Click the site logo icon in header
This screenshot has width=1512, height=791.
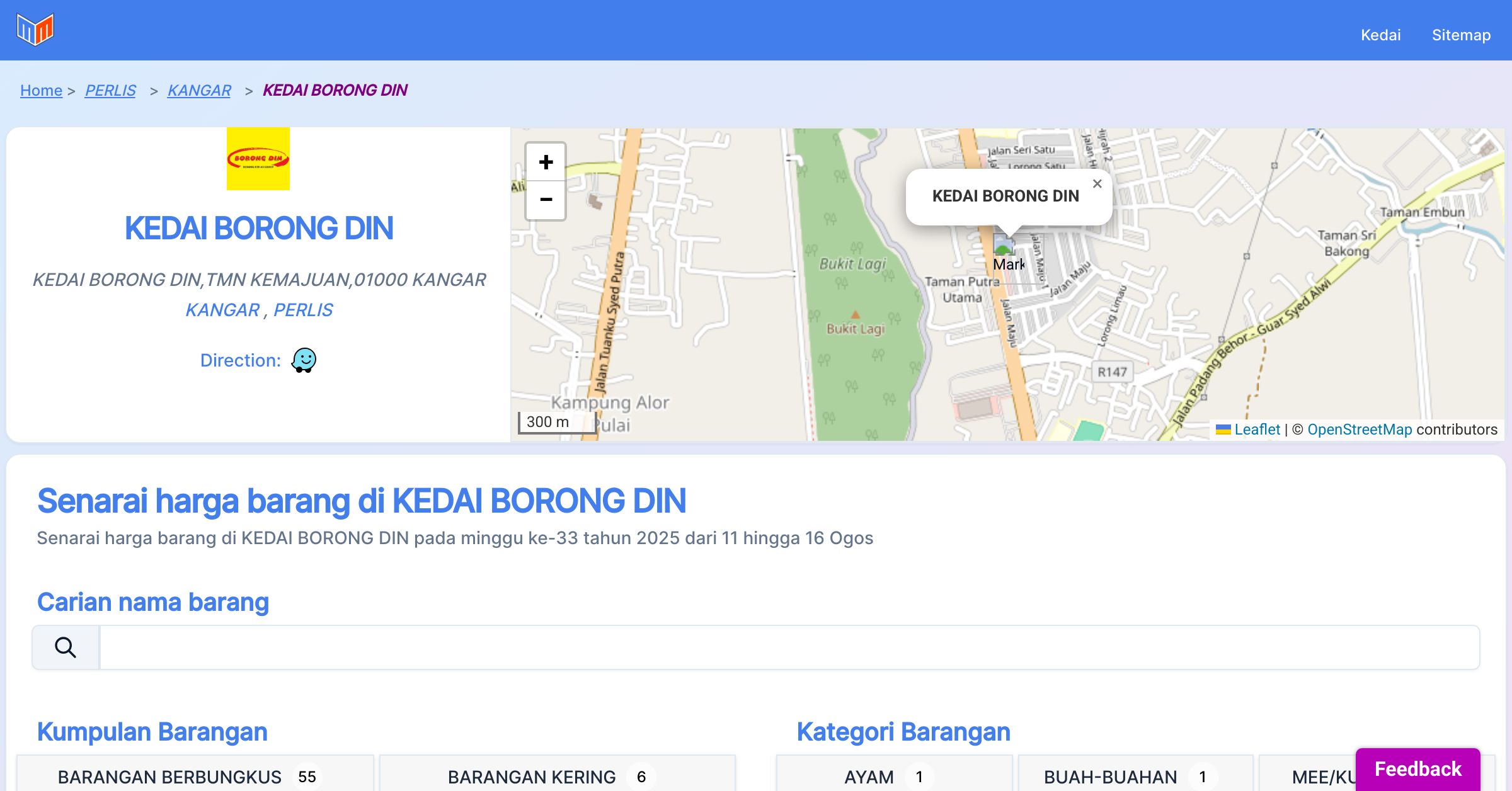pyautogui.click(x=35, y=30)
